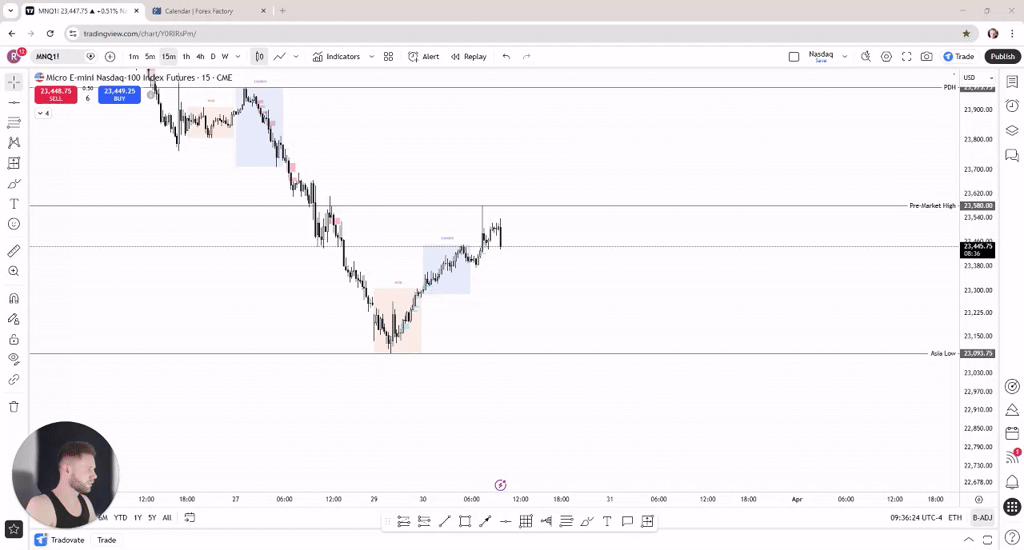Open the Indicators dialog

[x=336, y=57]
